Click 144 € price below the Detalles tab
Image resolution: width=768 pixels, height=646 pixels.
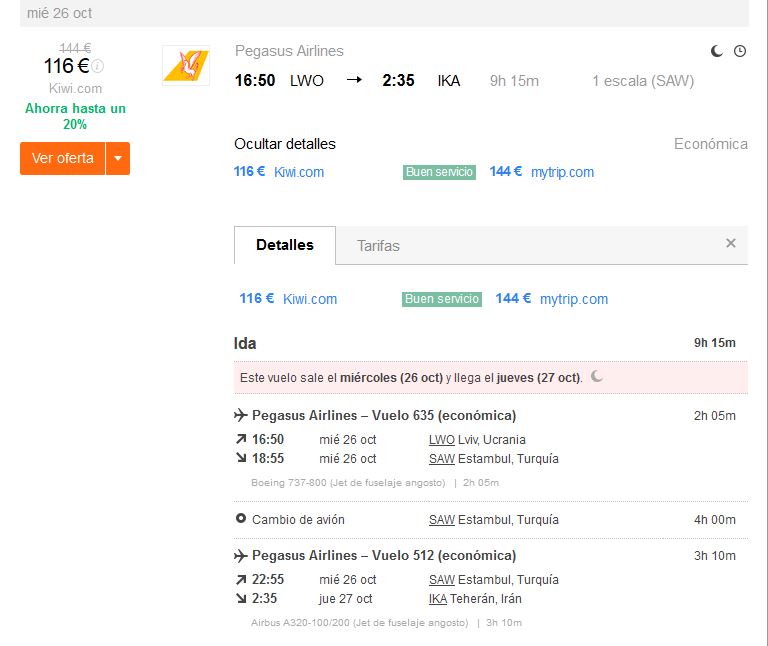tap(513, 298)
